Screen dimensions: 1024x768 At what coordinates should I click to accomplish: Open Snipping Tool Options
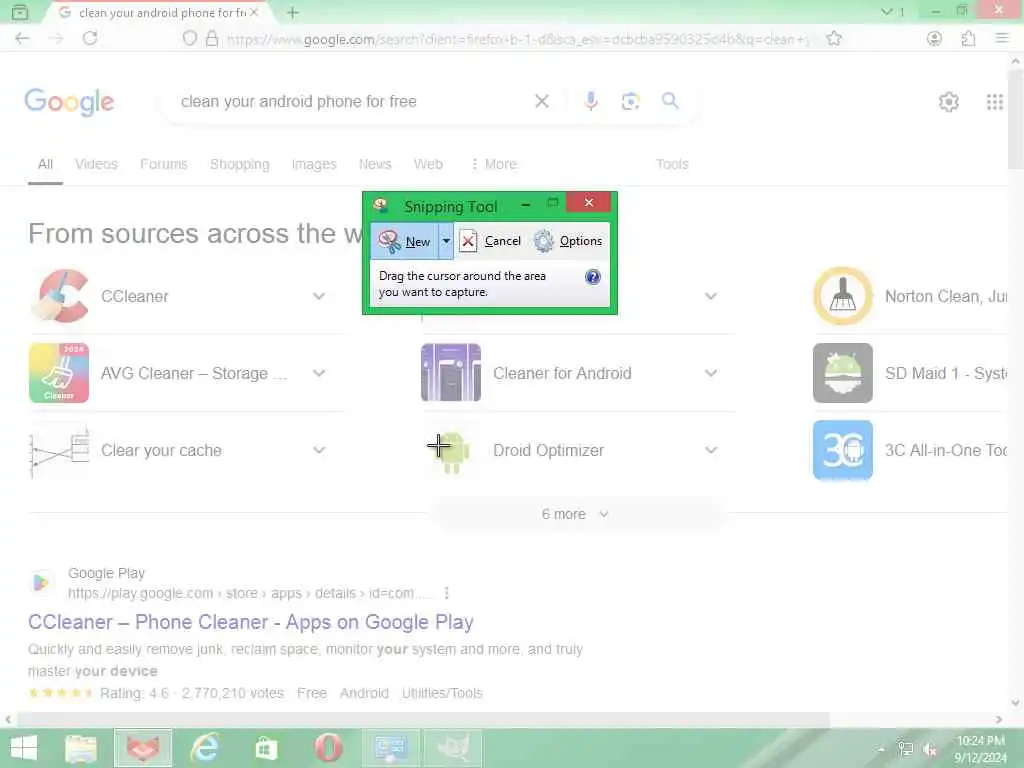click(x=568, y=241)
